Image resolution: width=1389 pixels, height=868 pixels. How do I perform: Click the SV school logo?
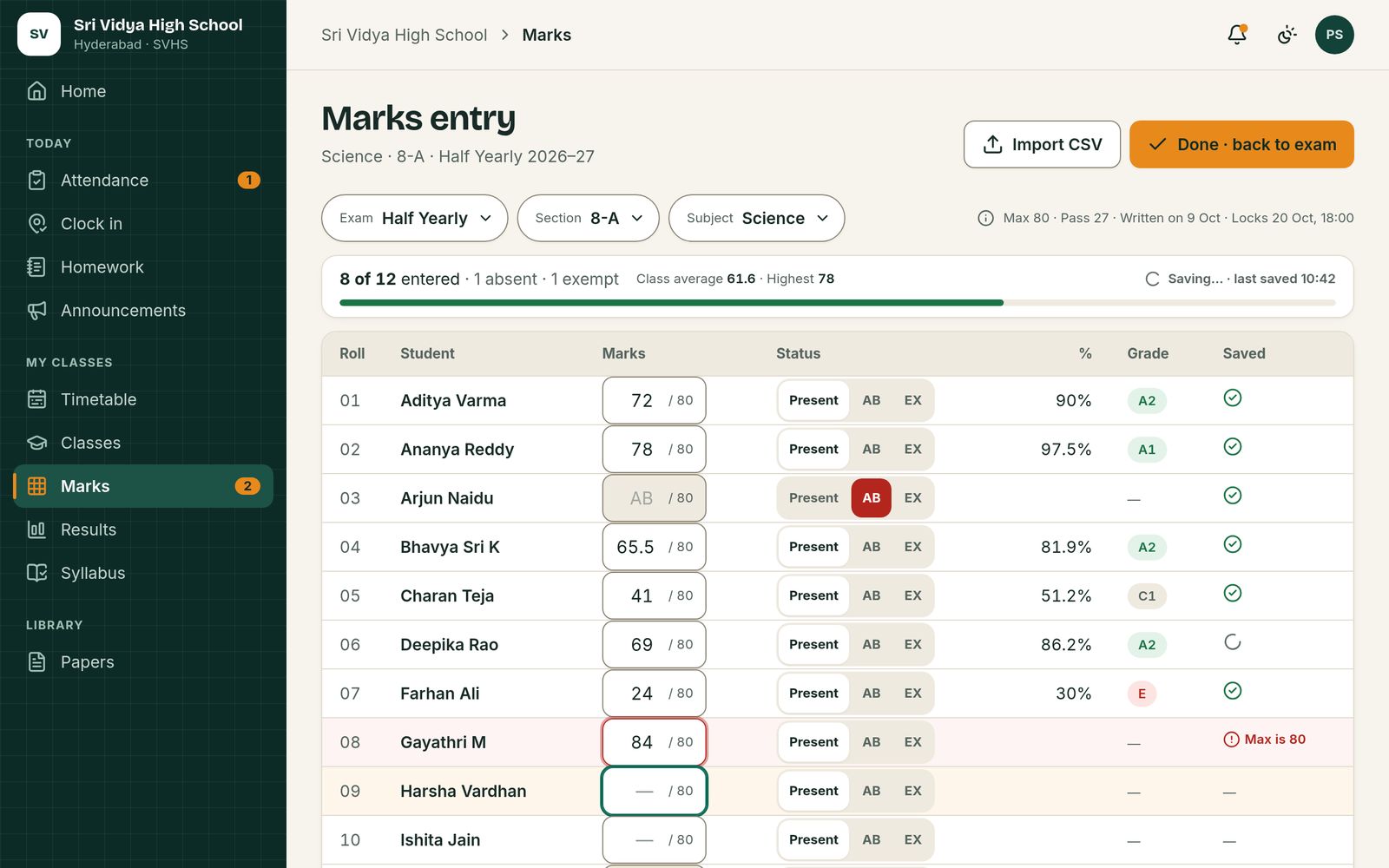click(39, 34)
